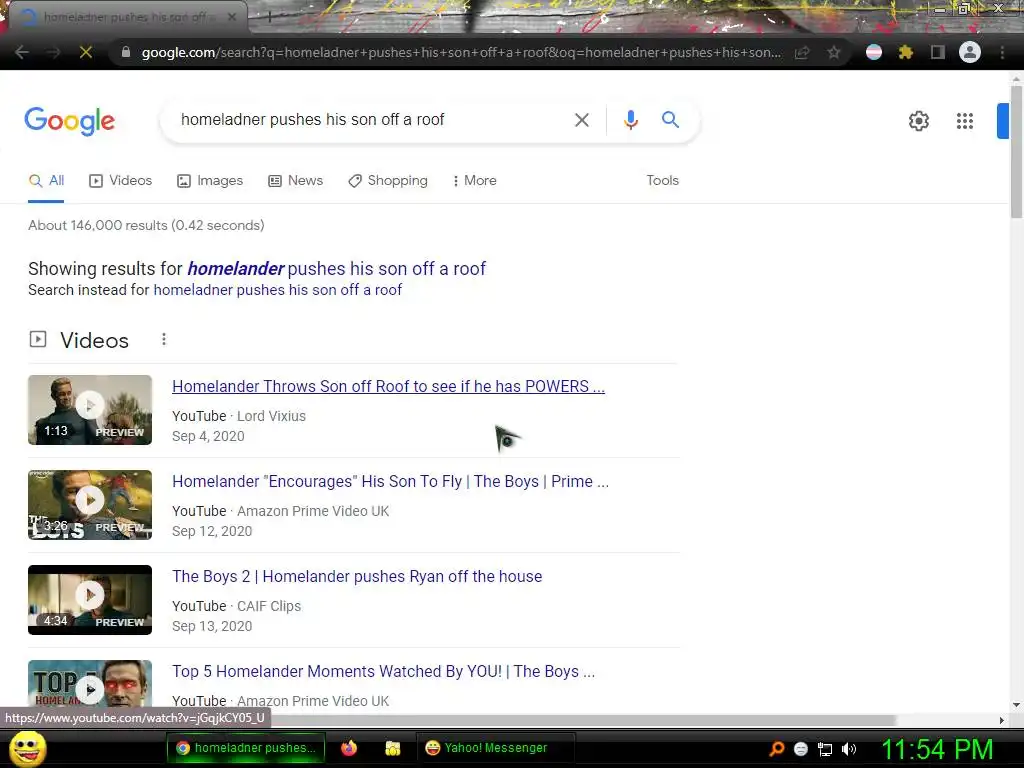Screen dimensions: 1024x768
Task: Open the striped flag extension icon
Action: pyautogui.click(x=874, y=52)
